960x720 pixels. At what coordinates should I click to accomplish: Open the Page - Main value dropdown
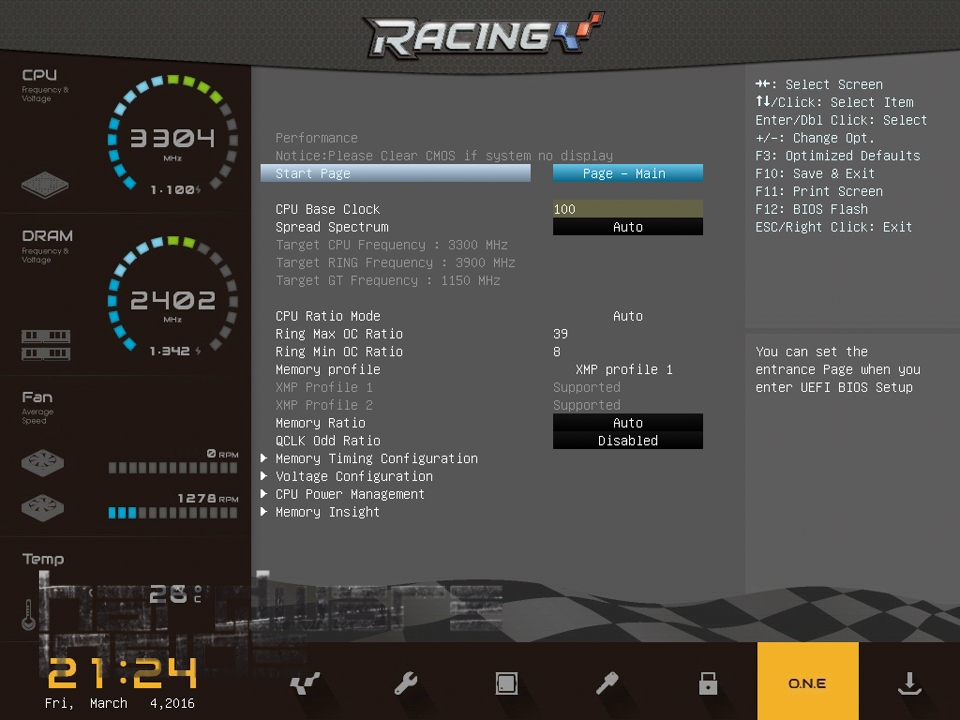[628, 173]
